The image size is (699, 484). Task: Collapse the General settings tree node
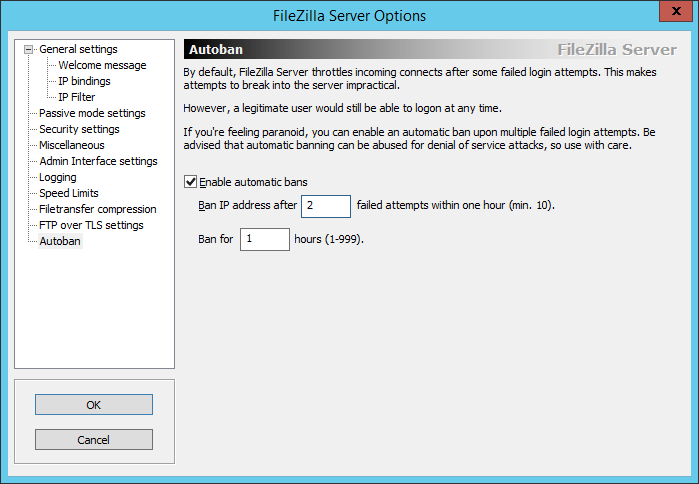tap(29, 49)
